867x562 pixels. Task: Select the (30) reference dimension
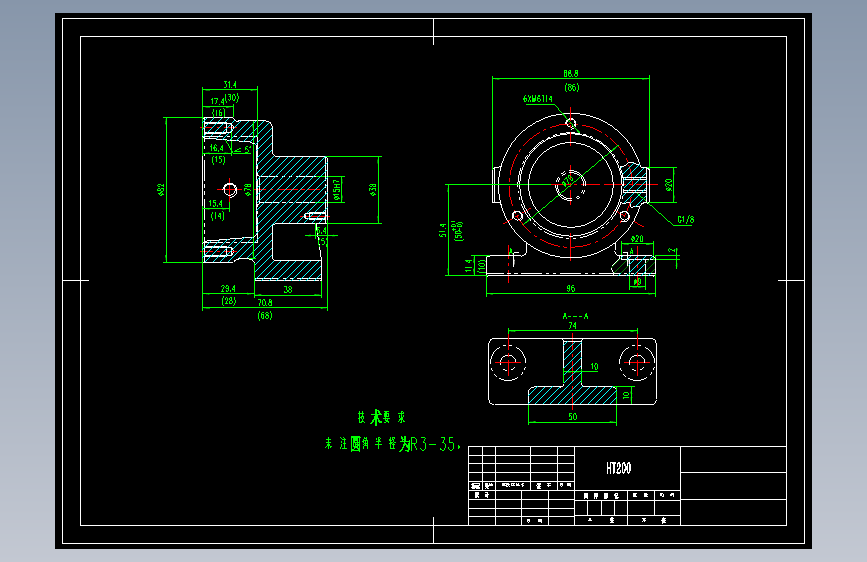click(232, 98)
